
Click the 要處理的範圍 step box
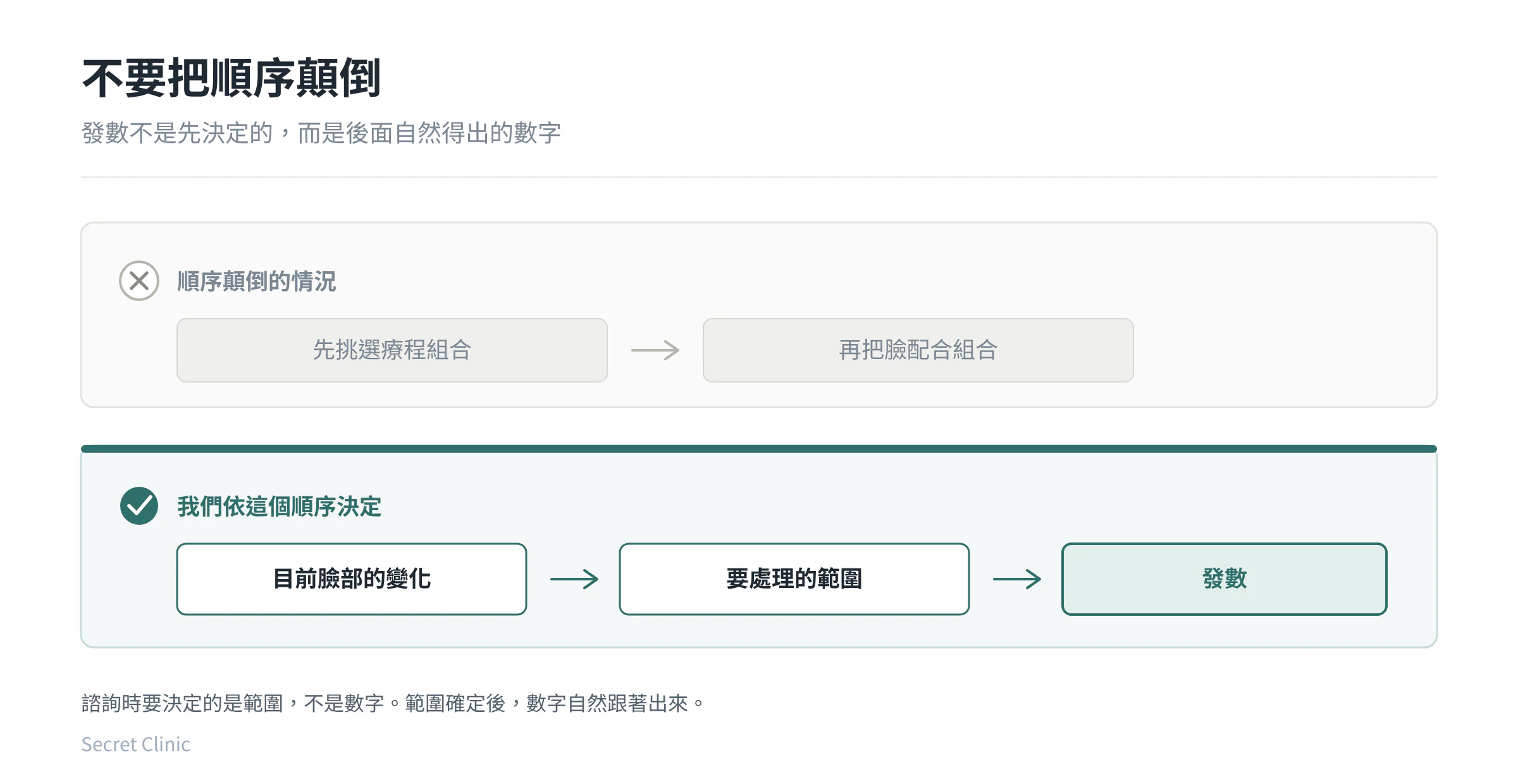794,579
